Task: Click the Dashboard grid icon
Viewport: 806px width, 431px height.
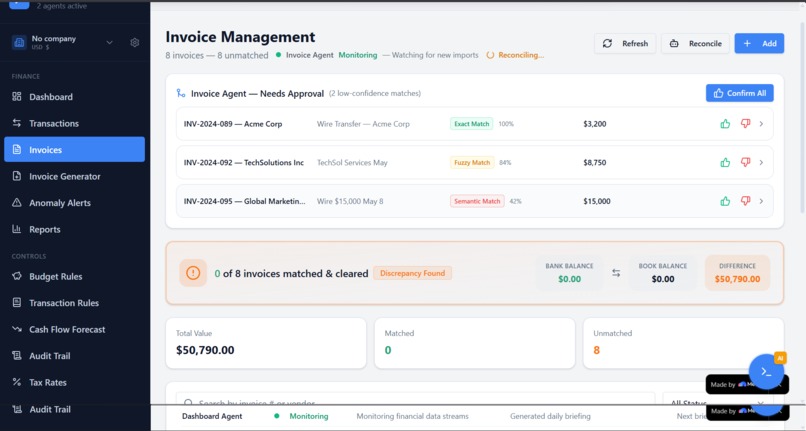Action: [17, 96]
